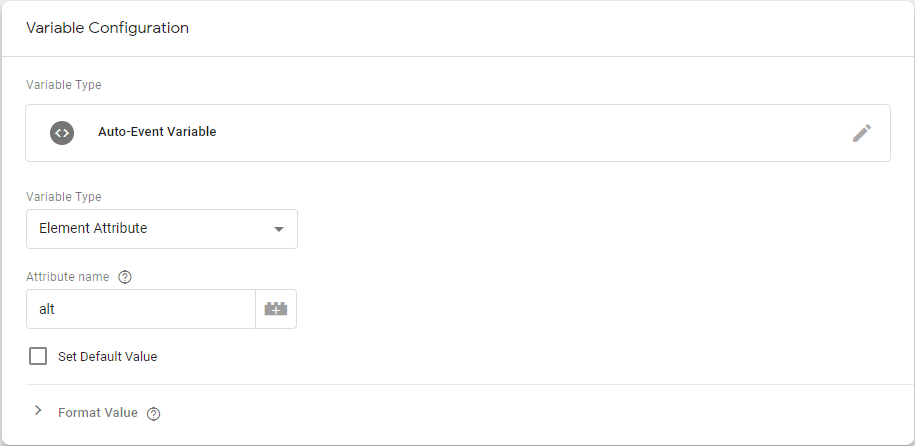Image resolution: width=915 pixels, height=446 pixels.
Task: Open the help icon beside Attribute name
Action: tap(124, 277)
